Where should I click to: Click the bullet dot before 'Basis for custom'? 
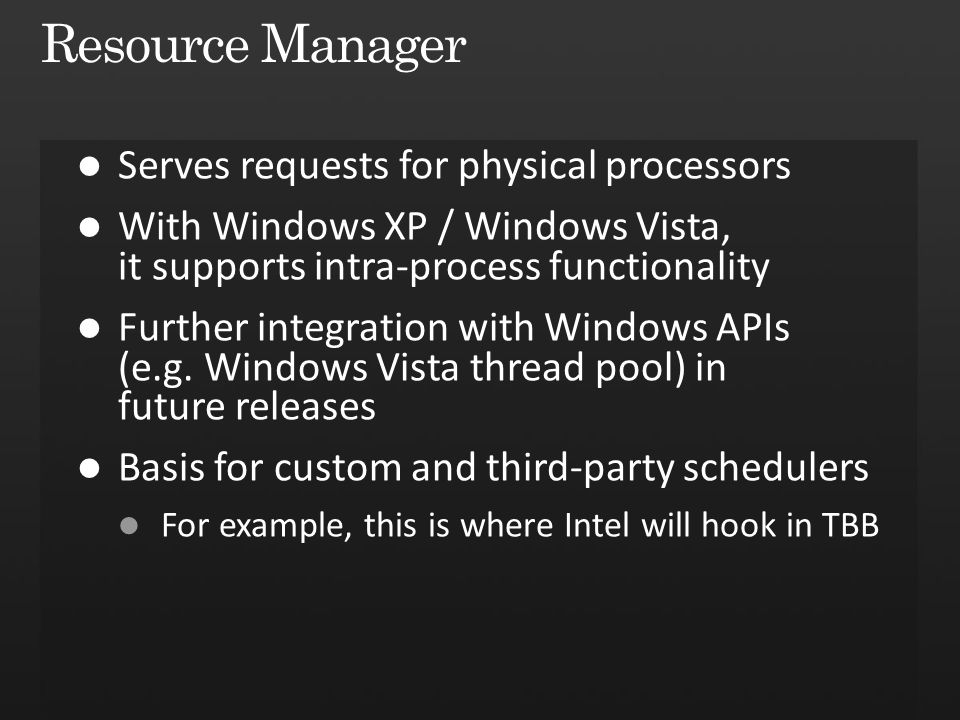[89, 469]
